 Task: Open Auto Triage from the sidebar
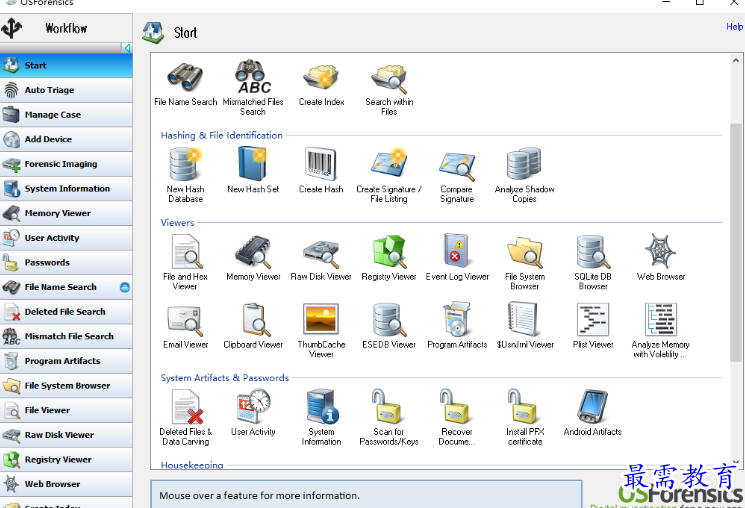66,90
